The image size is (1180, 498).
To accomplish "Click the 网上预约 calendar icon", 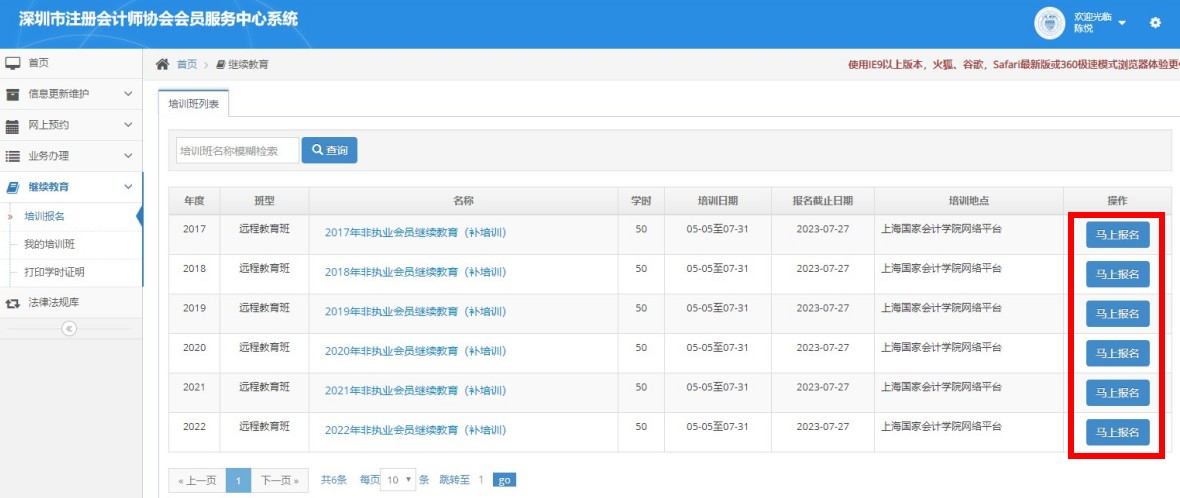I will [x=13, y=125].
